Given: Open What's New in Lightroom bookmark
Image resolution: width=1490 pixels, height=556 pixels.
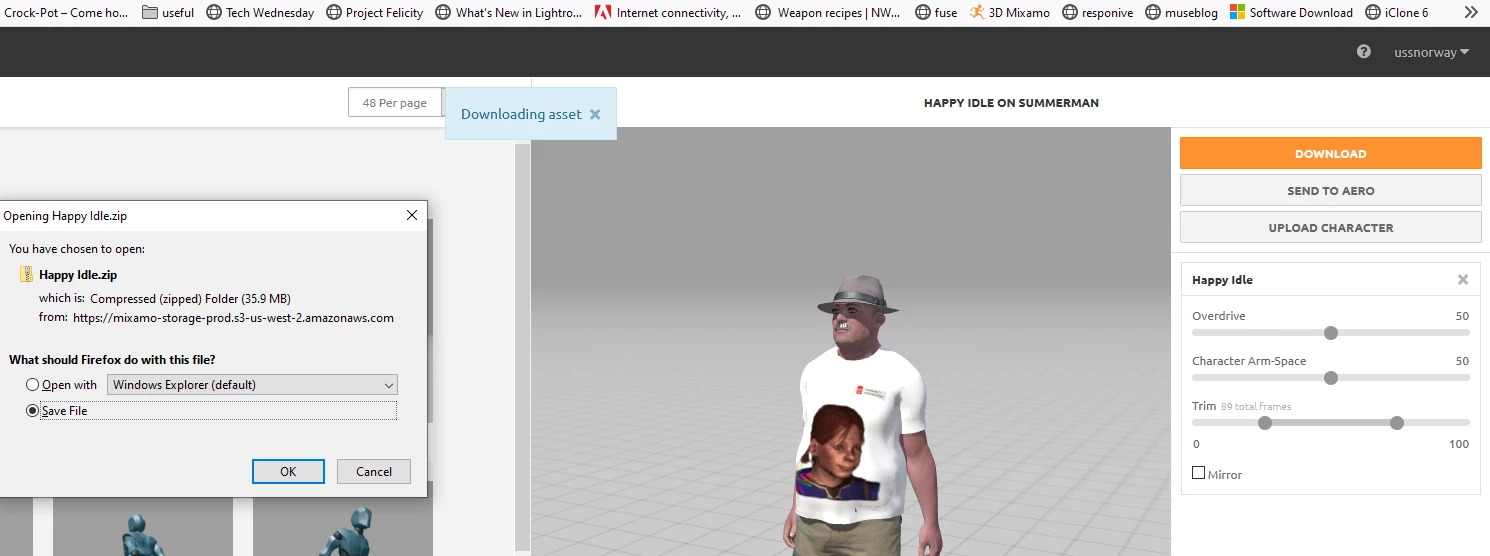Looking at the screenshot, I should pyautogui.click(x=509, y=13).
